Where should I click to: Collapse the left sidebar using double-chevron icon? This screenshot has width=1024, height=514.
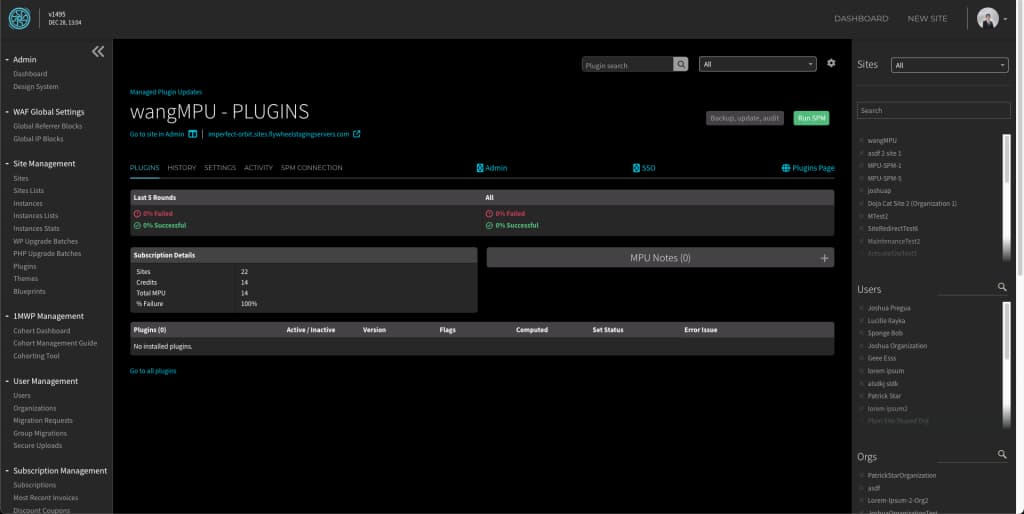click(x=98, y=52)
